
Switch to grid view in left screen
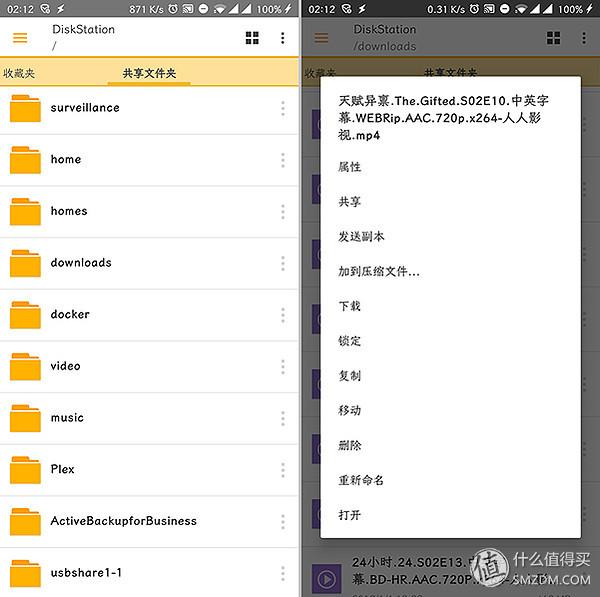point(252,38)
